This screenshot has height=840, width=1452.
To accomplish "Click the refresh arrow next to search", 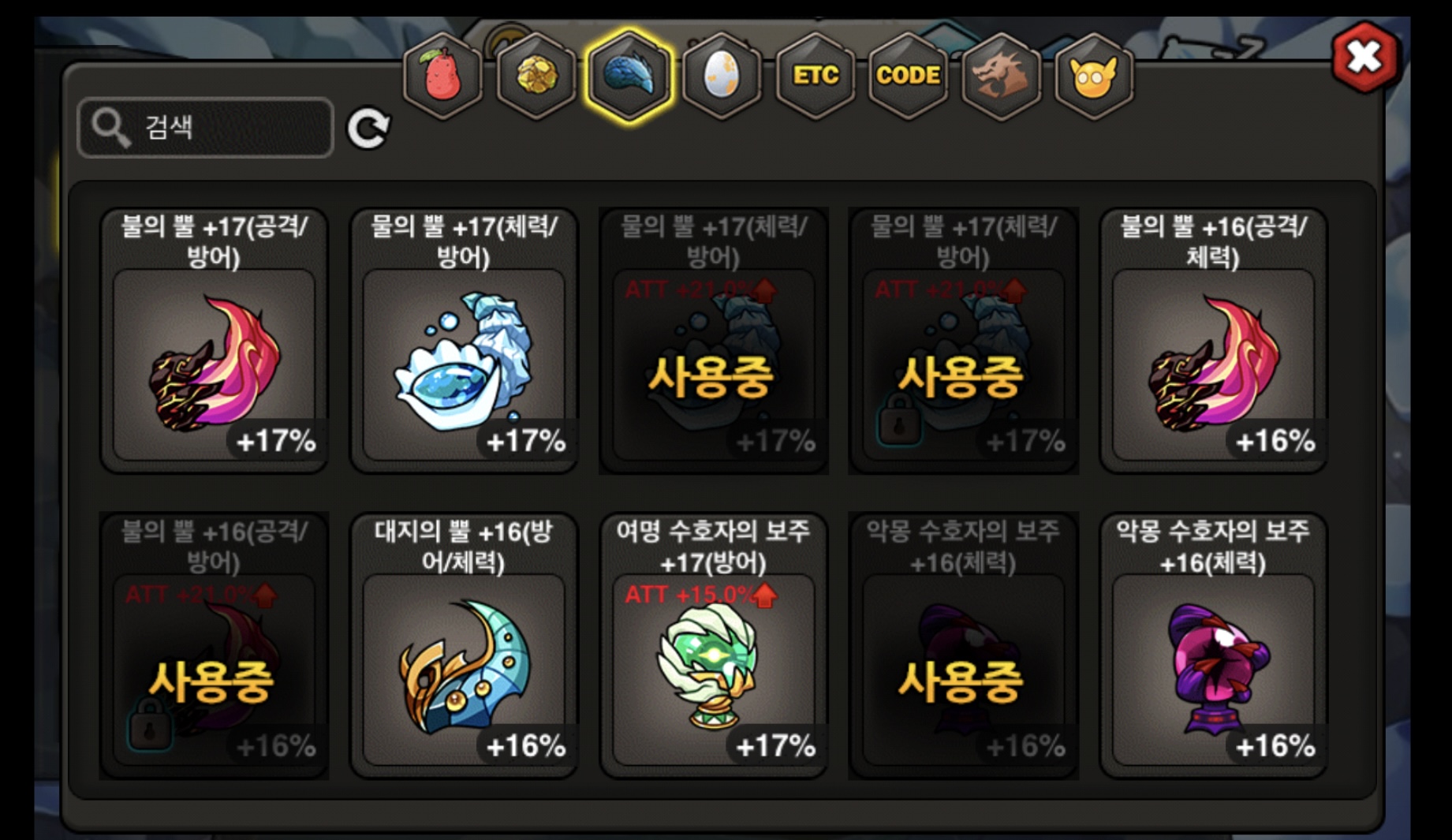I will (x=368, y=128).
